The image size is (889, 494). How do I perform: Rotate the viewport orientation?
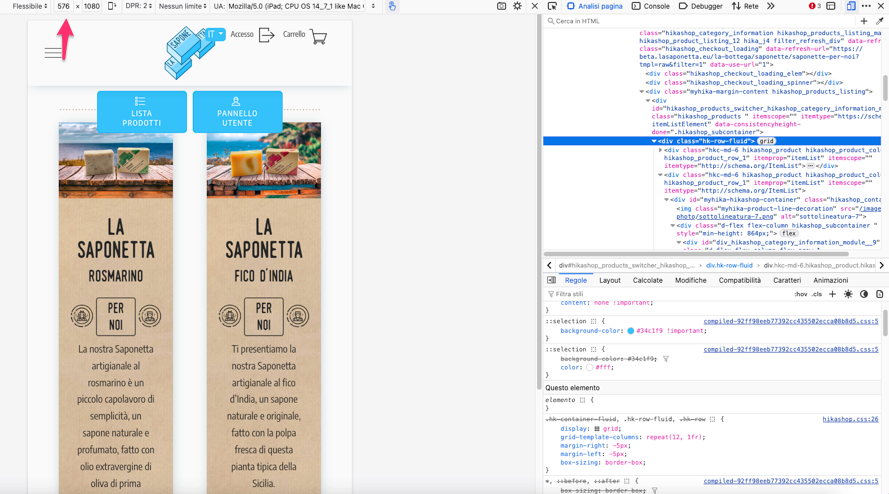[x=111, y=6]
